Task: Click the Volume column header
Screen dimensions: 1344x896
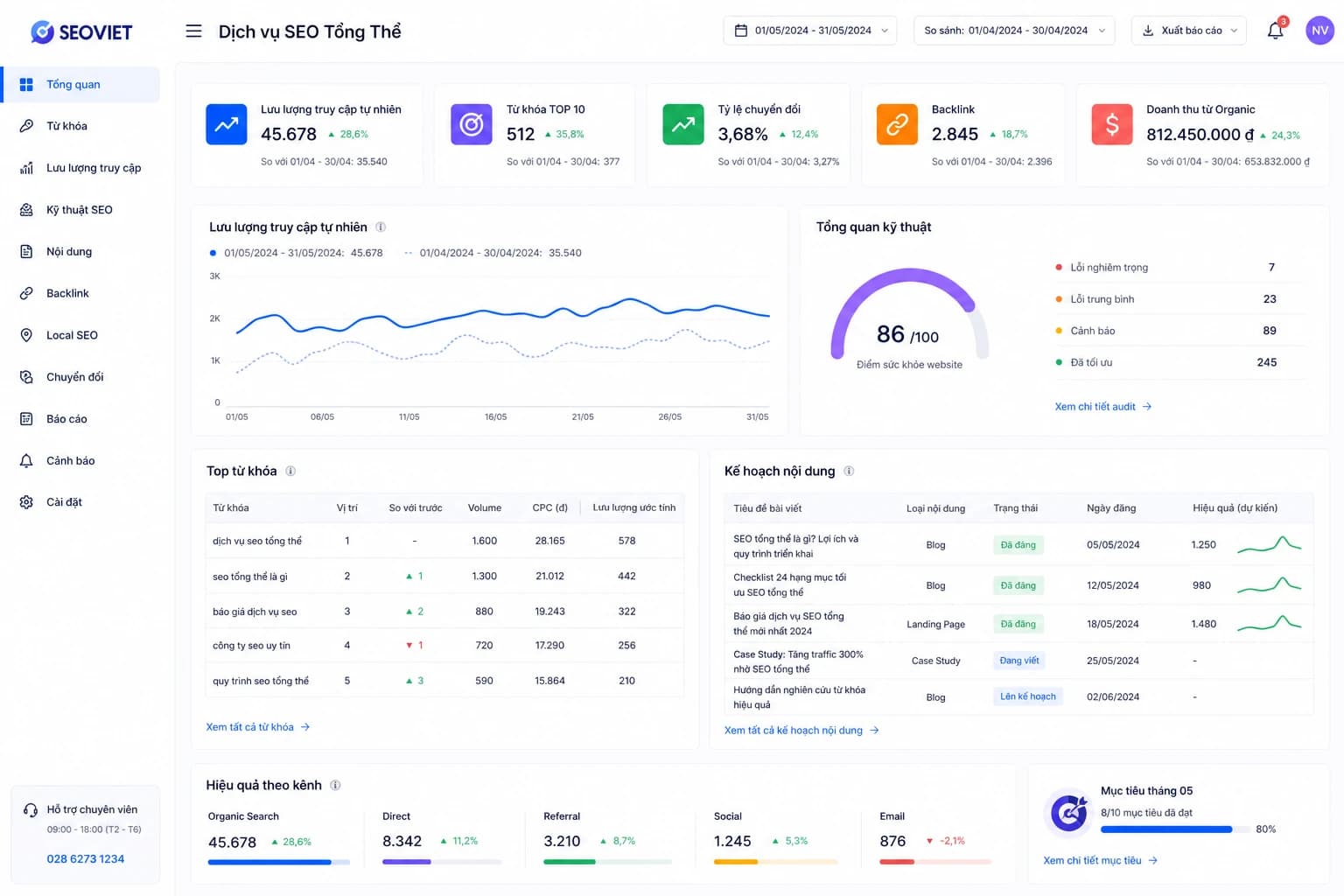Action: point(485,507)
